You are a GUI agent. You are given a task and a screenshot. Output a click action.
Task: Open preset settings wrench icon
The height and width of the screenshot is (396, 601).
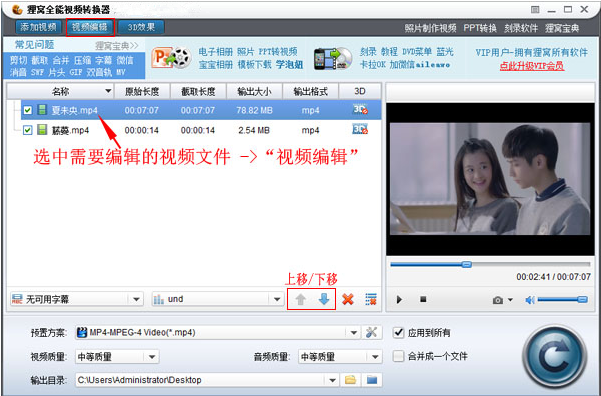[371, 332]
